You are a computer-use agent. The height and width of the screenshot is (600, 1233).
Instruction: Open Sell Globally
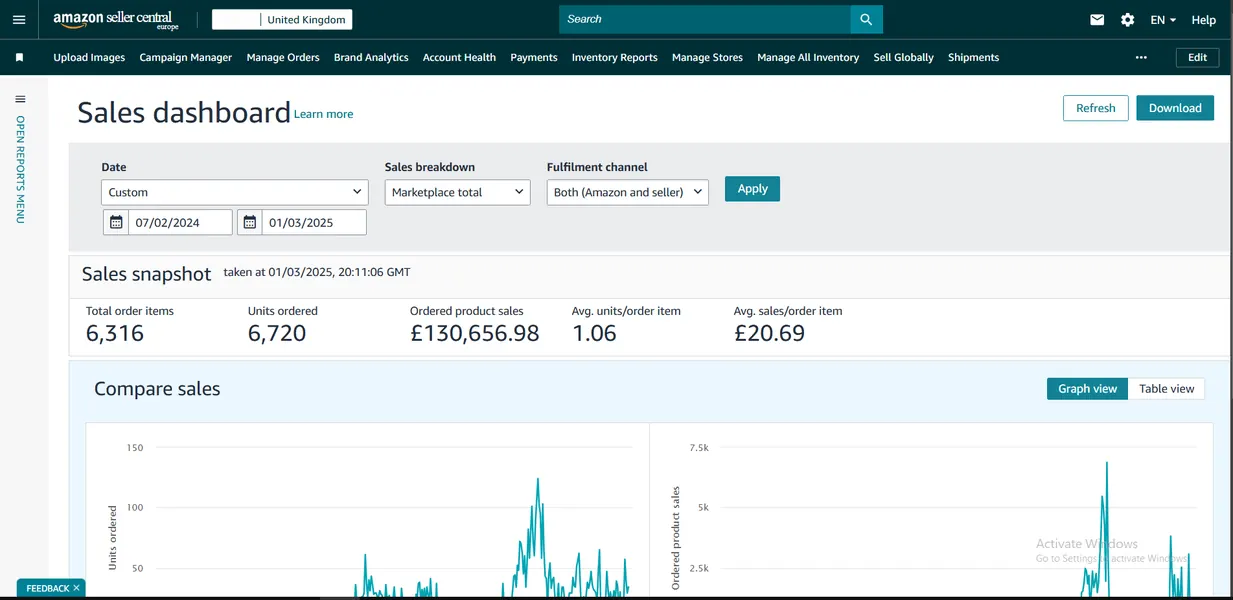(x=904, y=58)
